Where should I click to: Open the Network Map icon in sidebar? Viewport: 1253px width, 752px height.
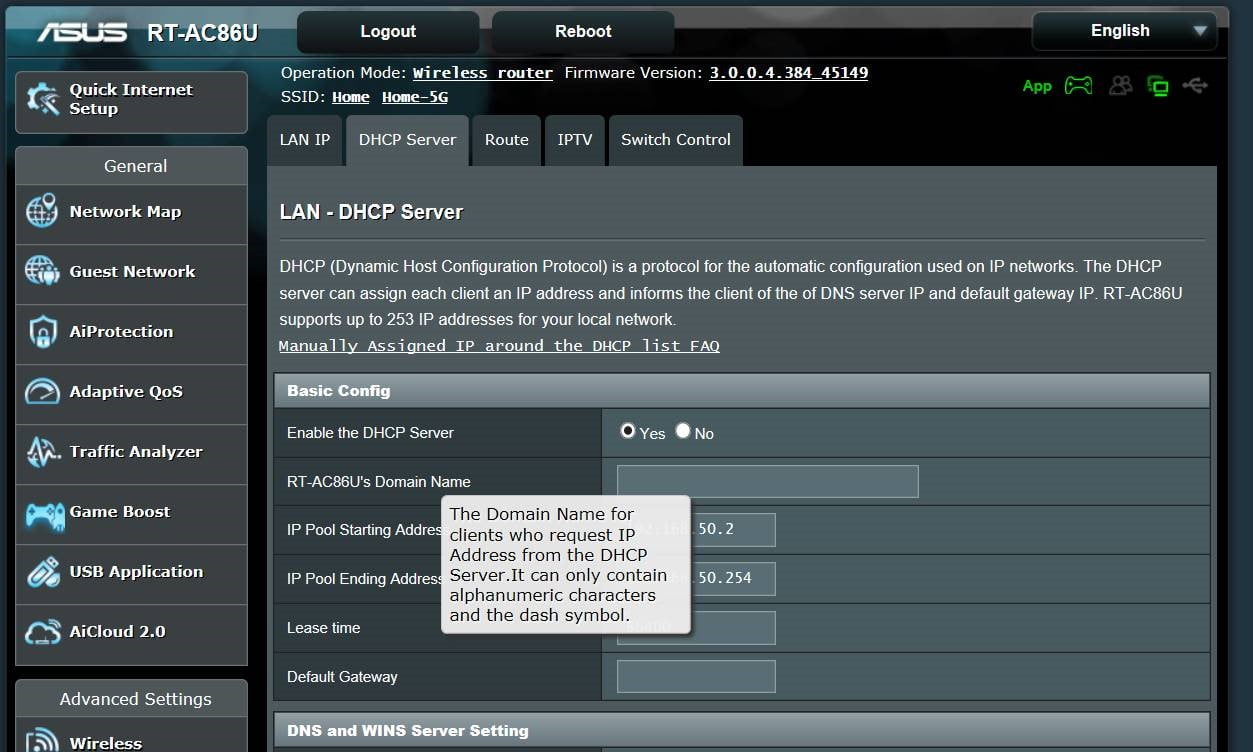[x=42, y=212]
